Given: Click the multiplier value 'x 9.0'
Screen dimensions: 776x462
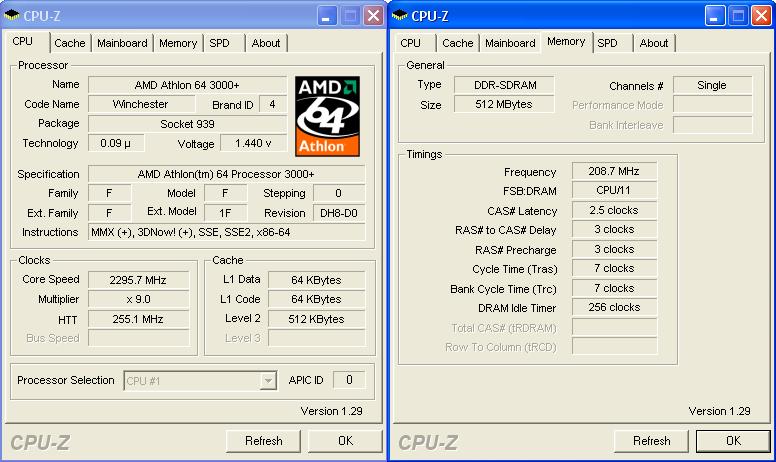Looking at the screenshot, I should click(x=138, y=299).
